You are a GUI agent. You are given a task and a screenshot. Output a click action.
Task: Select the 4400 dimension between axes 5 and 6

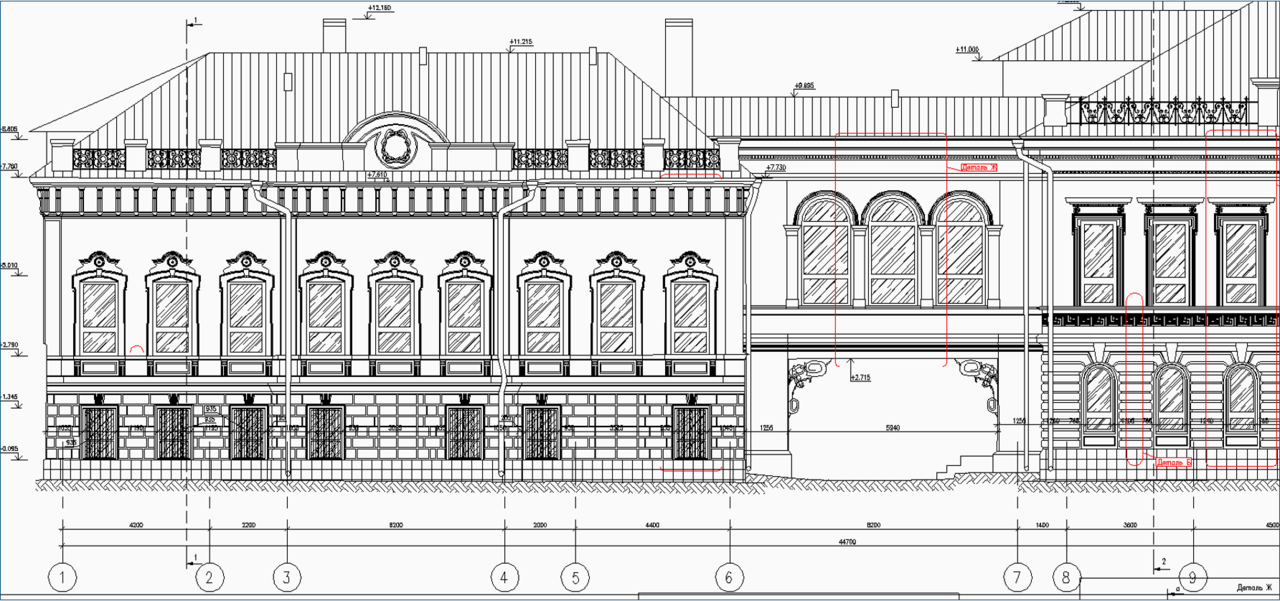click(652, 524)
